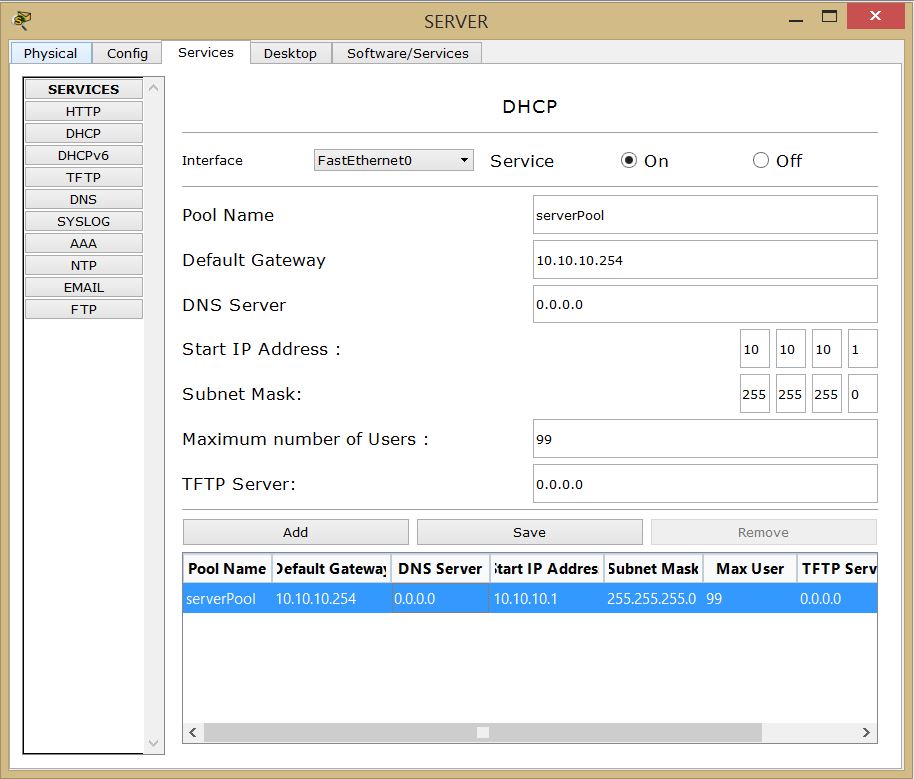Viewport: 914px width, 779px height.
Task: Click the 10.10.10.1 start IP cell
Action: click(546, 598)
